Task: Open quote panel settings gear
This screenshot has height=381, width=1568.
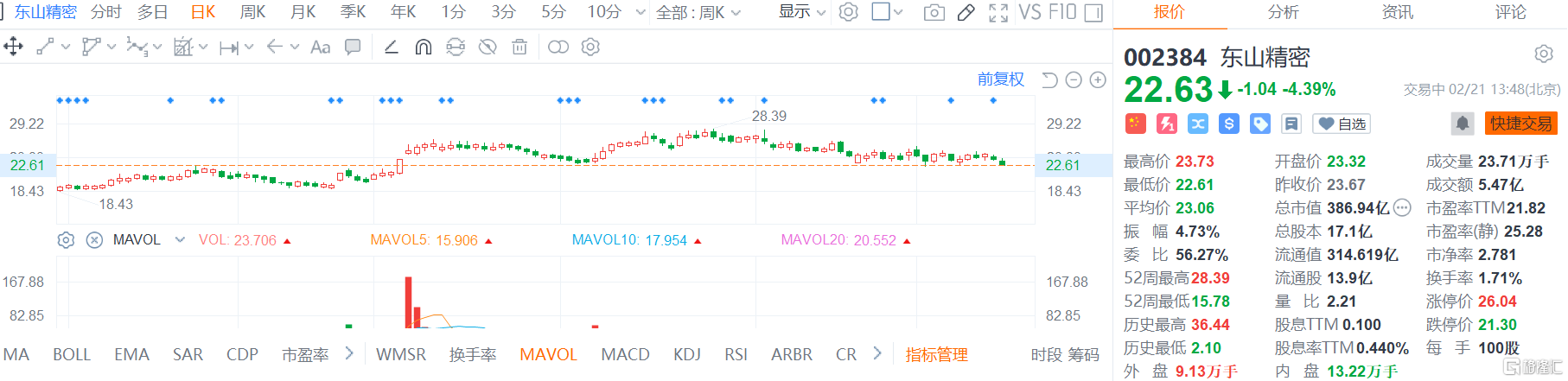Action: coord(1544,54)
